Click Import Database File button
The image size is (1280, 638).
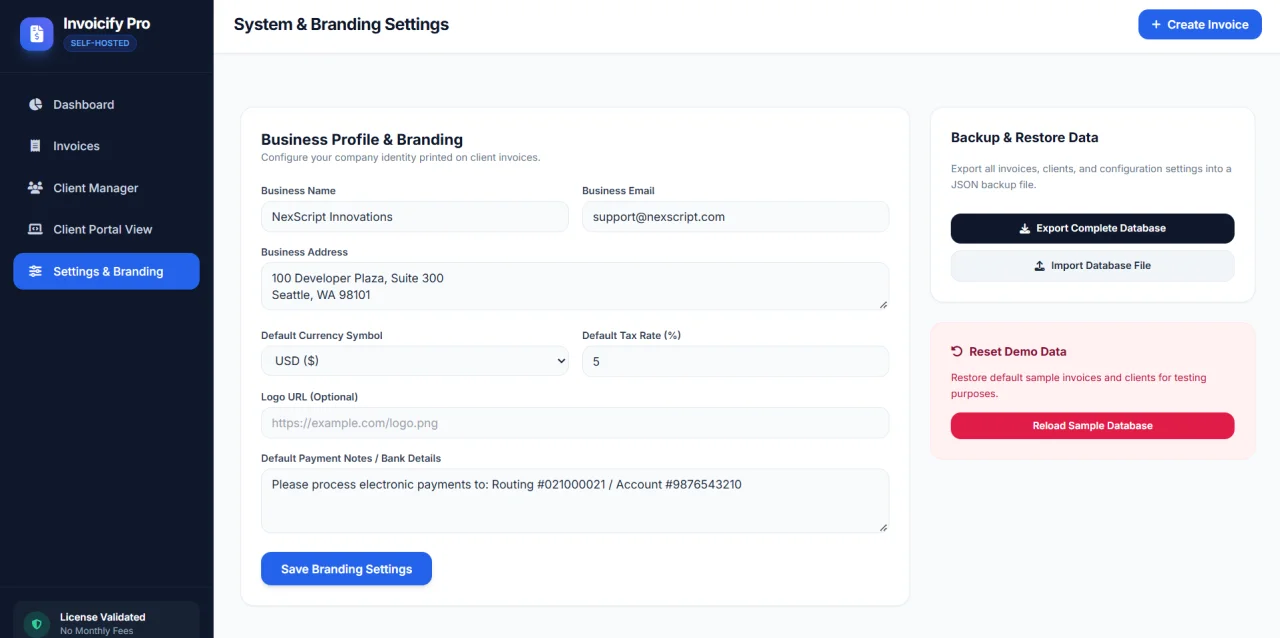click(1092, 266)
